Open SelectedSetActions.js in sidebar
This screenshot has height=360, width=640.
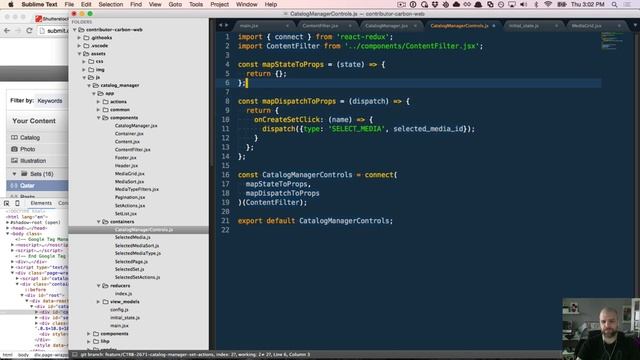coord(138,278)
